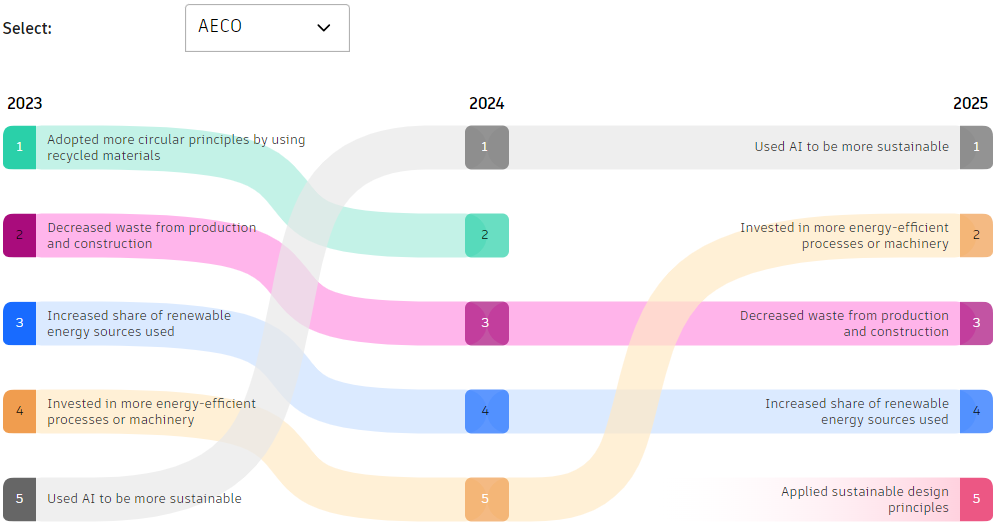Click the gray 2024 rank 1 badge
This screenshot has height=523, width=994.
tap(486, 147)
